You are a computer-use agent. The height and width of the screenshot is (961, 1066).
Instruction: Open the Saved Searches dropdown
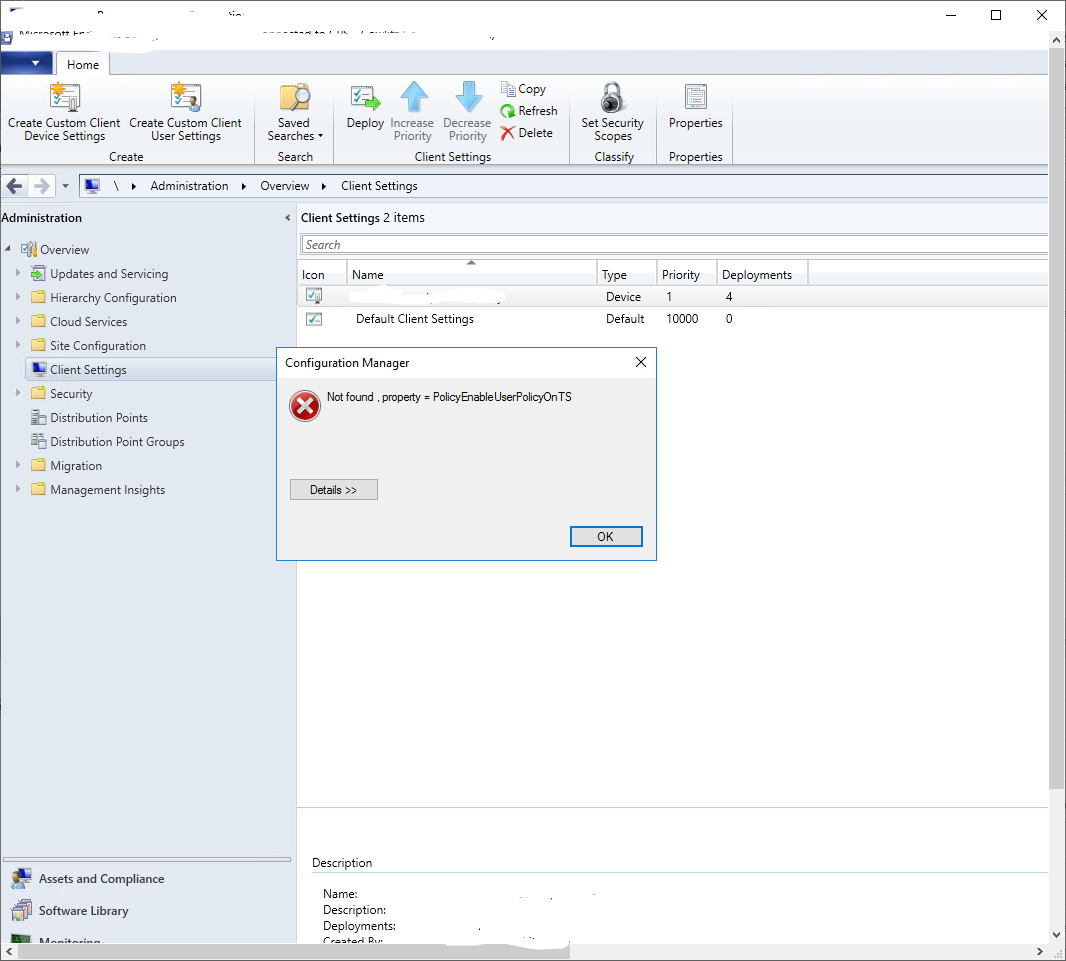[x=294, y=113]
